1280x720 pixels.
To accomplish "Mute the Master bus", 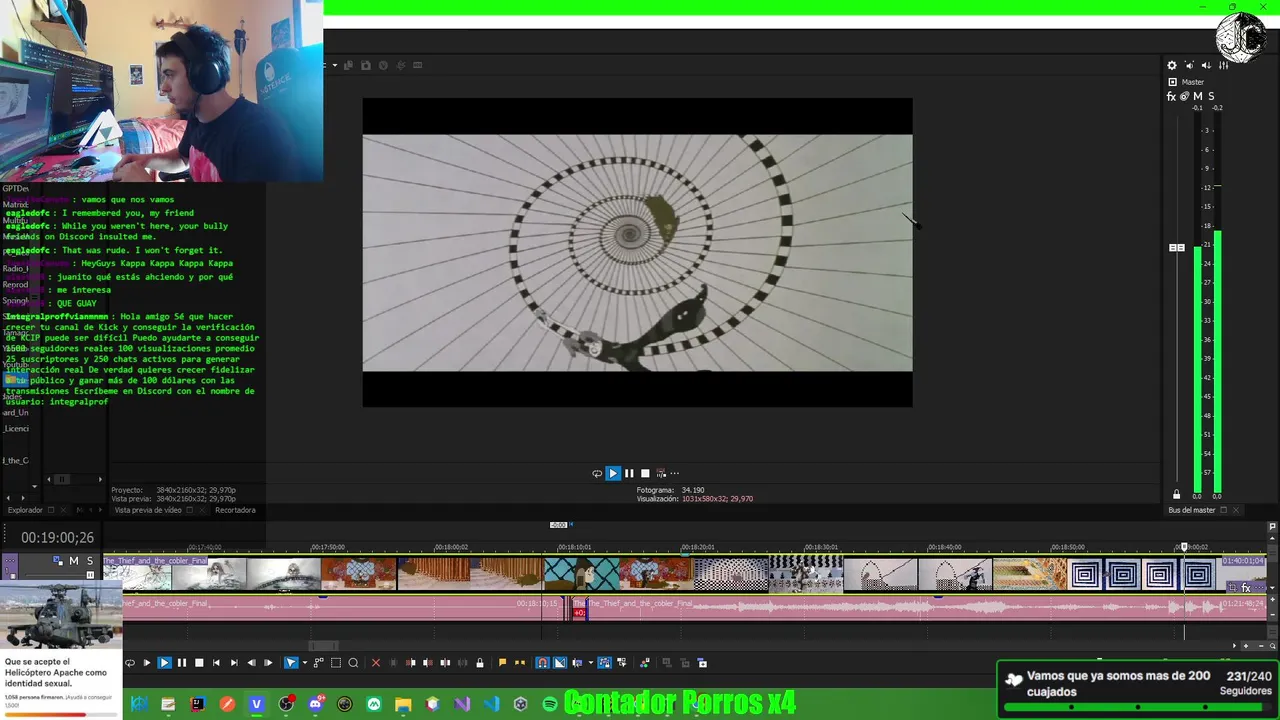I will (1197, 96).
